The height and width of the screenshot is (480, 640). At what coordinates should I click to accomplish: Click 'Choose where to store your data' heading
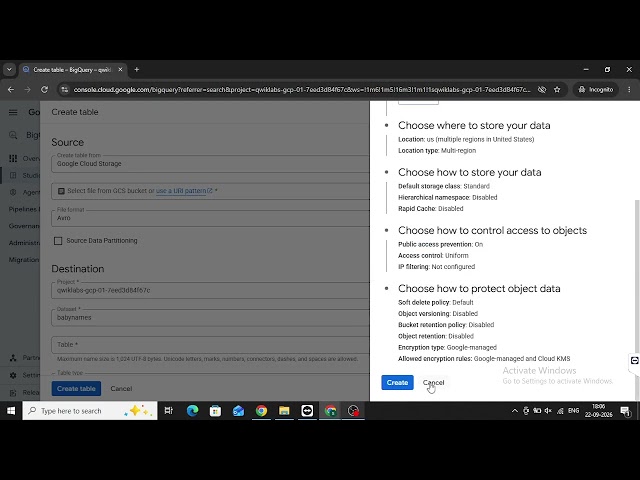pyautogui.click(x=474, y=125)
